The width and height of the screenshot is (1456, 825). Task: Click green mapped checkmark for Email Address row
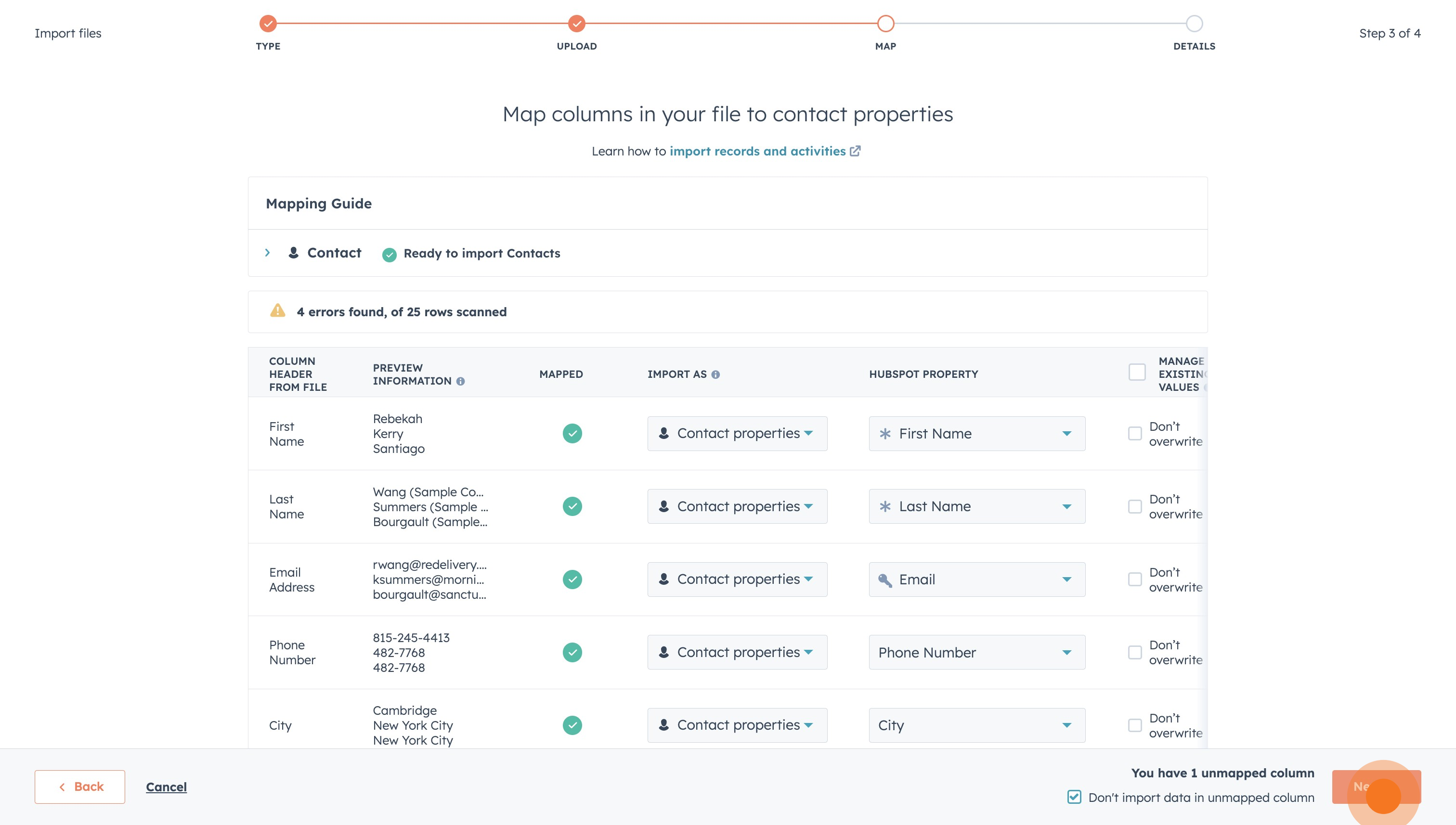click(x=572, y=579)
